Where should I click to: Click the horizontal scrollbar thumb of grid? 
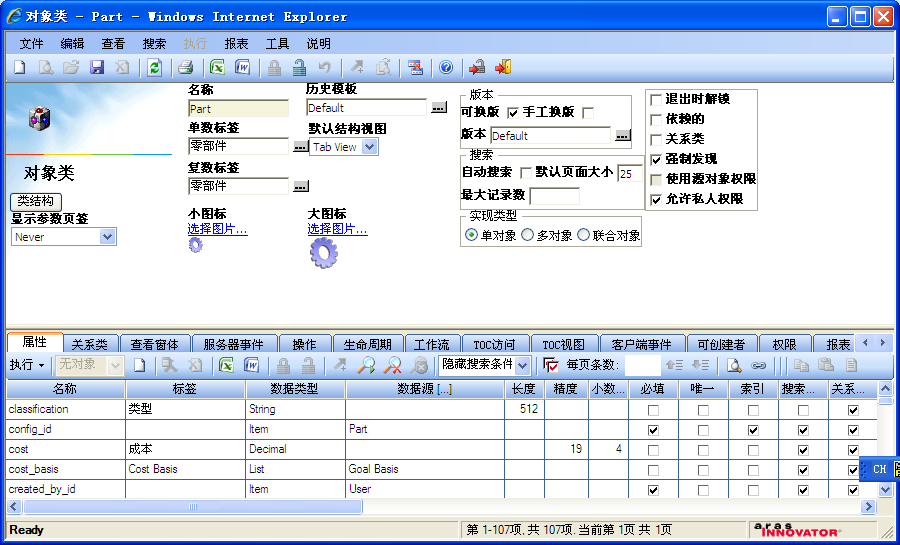[192, 507]
